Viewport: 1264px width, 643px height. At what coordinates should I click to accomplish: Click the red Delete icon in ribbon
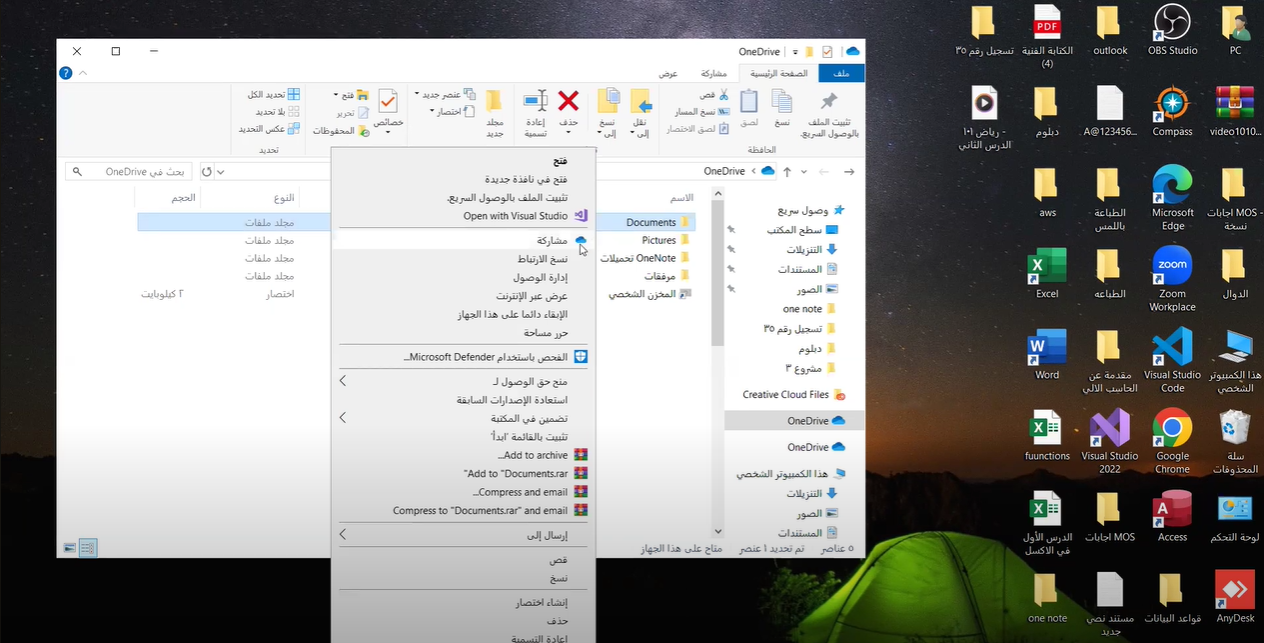click(568, 101)
